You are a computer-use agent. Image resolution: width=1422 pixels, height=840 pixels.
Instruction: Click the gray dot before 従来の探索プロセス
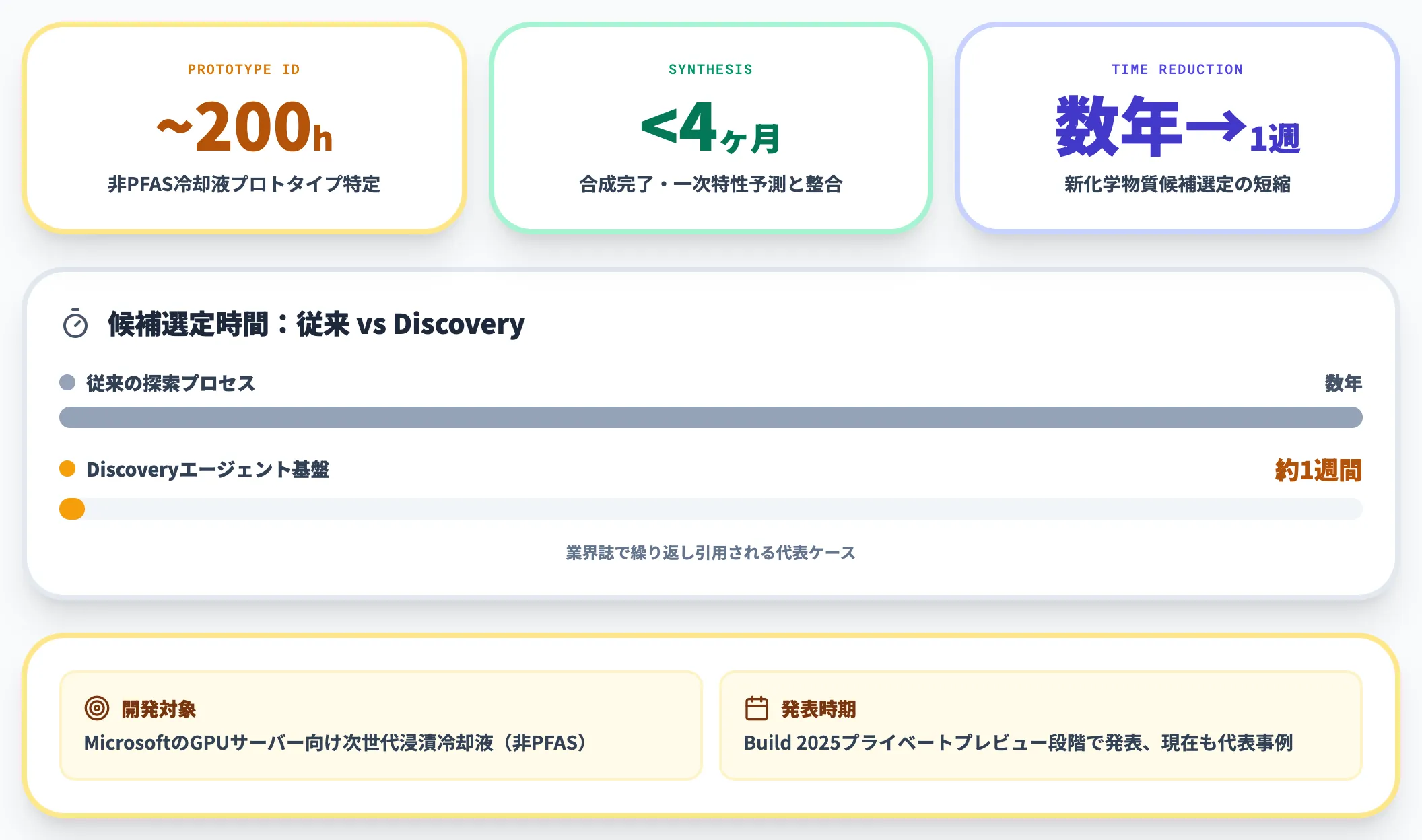[67, 382]
